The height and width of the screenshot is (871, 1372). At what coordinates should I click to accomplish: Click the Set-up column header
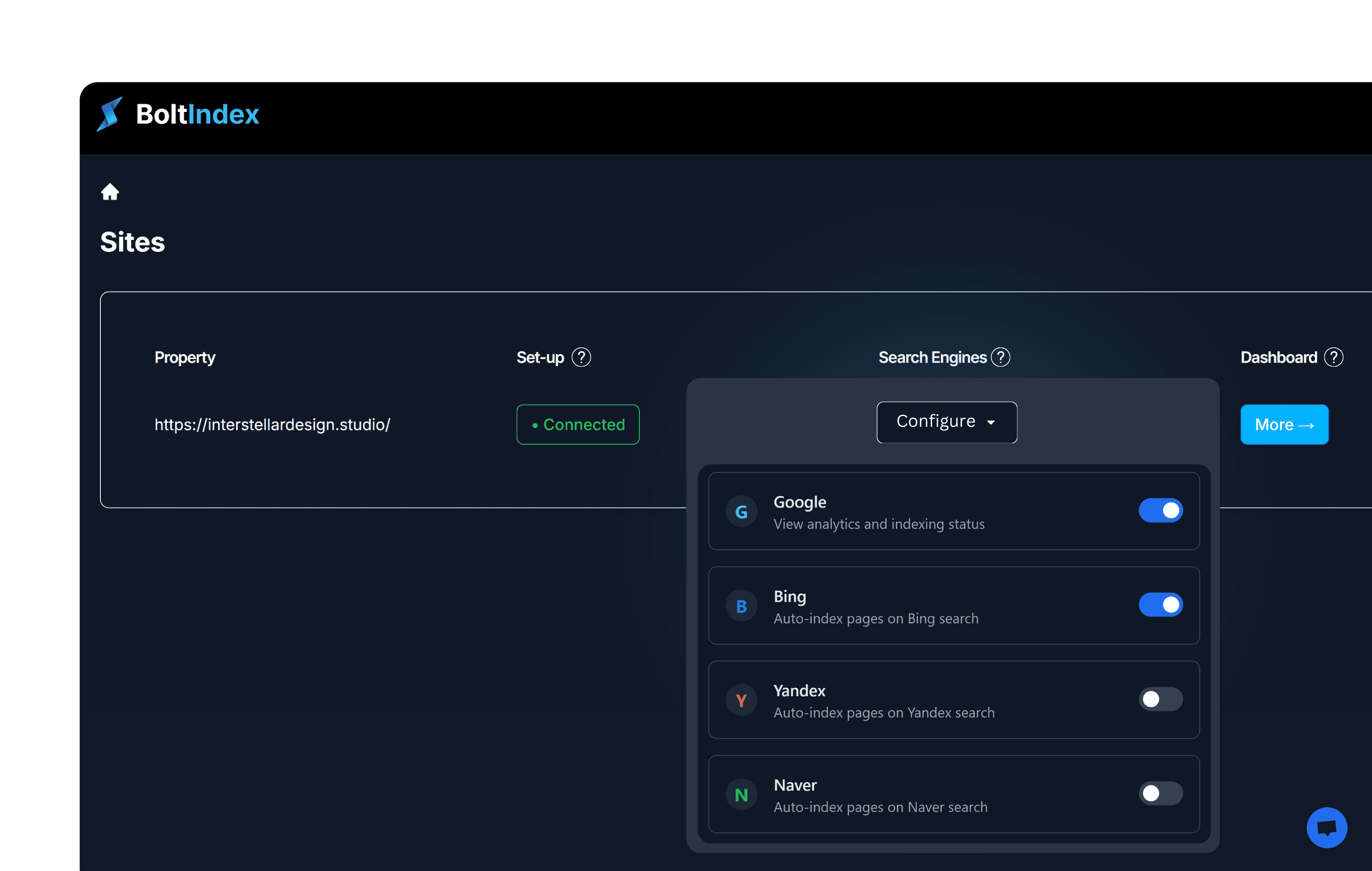click(540, 358)
